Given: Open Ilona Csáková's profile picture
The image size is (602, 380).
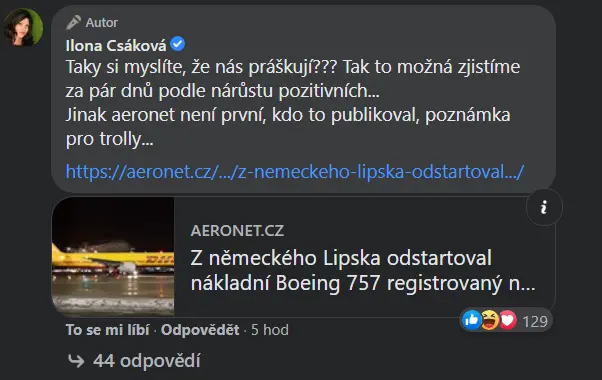Looking at the screenshot, I should point(23,27).
